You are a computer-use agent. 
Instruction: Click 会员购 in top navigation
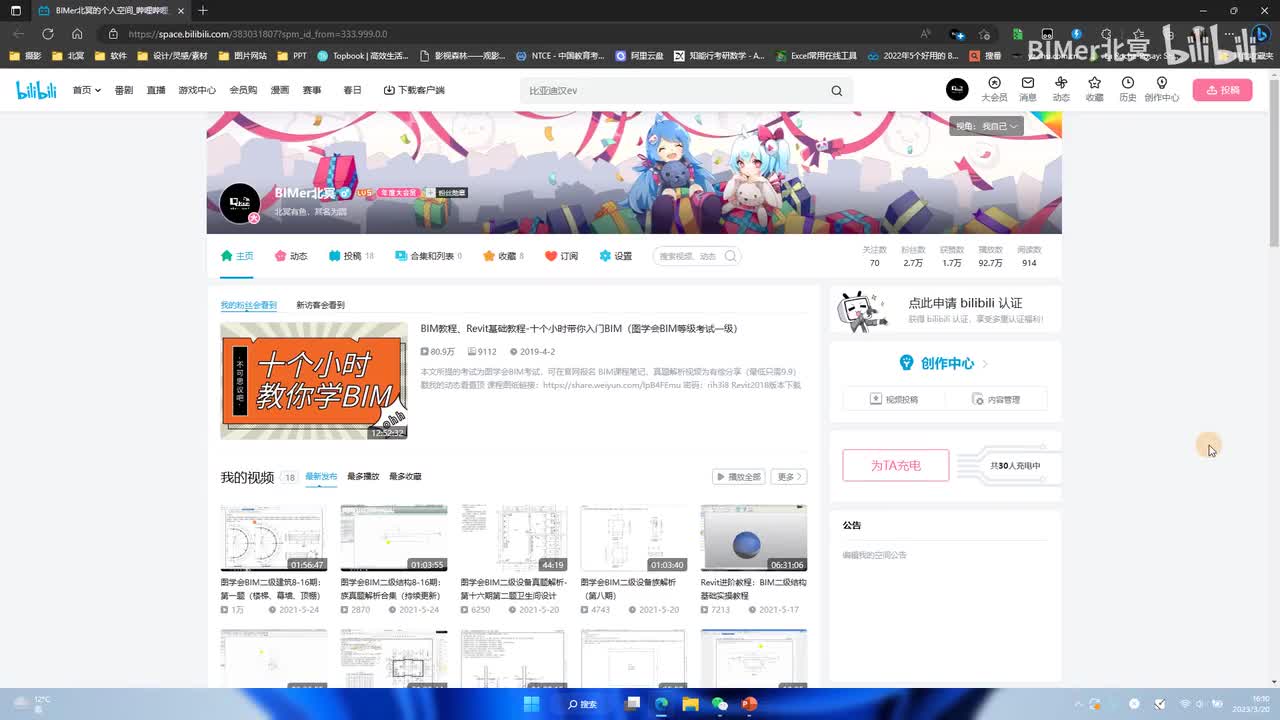pos(243,90)
